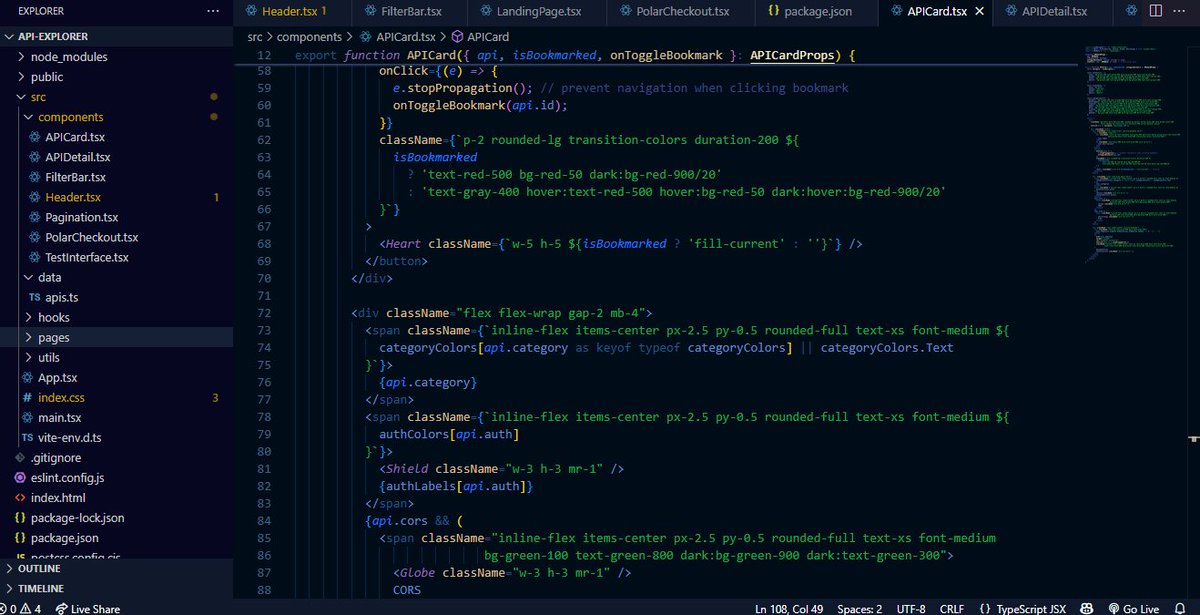Expand the pages folder
This screenshot has width=1200, height=615.
tap(53, 337)
